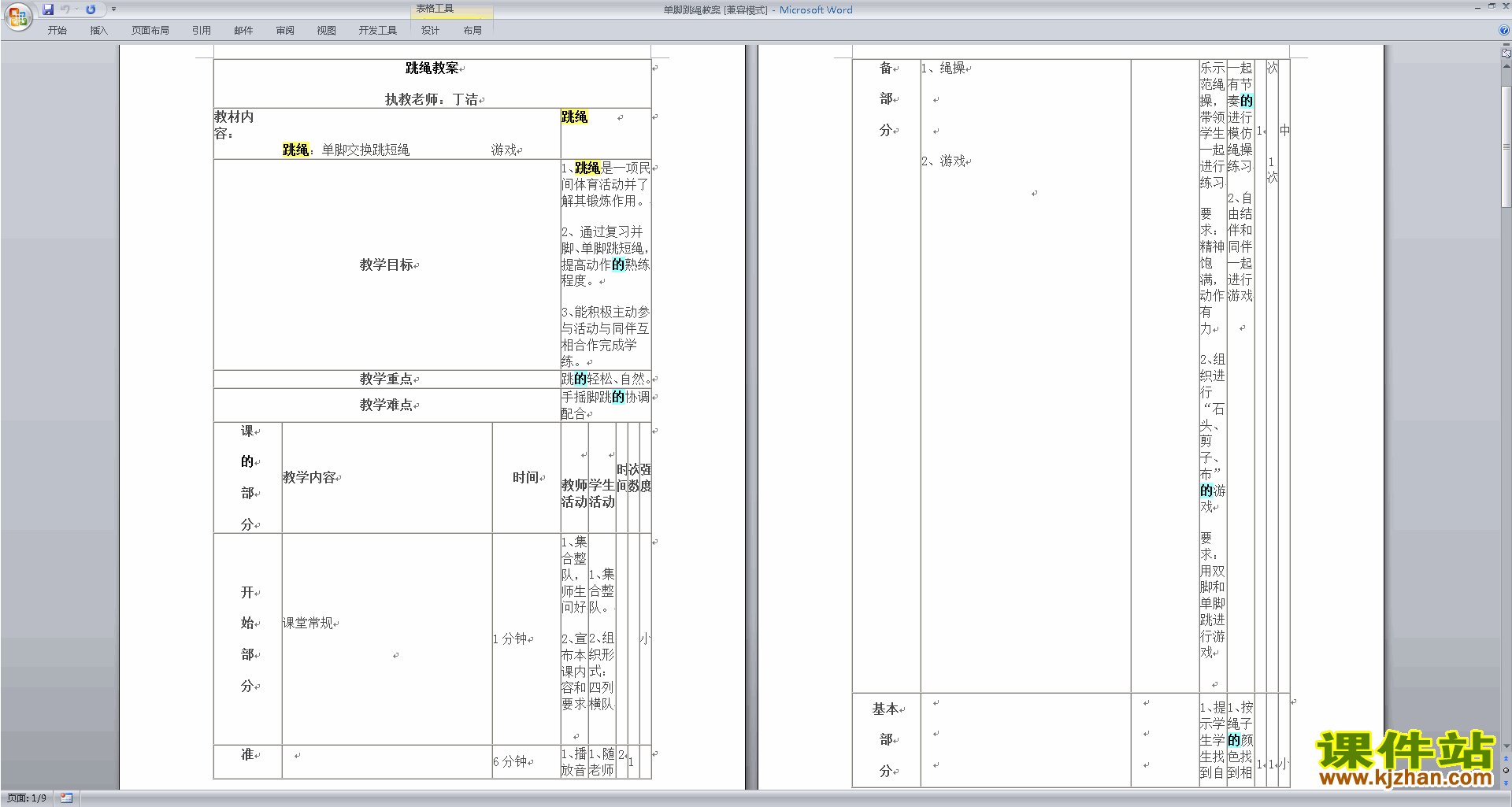Image resolution: width=1512 pixels, height=807 pixels.
Task: Open the undo history dropdown arrow
Action: pos(76,9)
